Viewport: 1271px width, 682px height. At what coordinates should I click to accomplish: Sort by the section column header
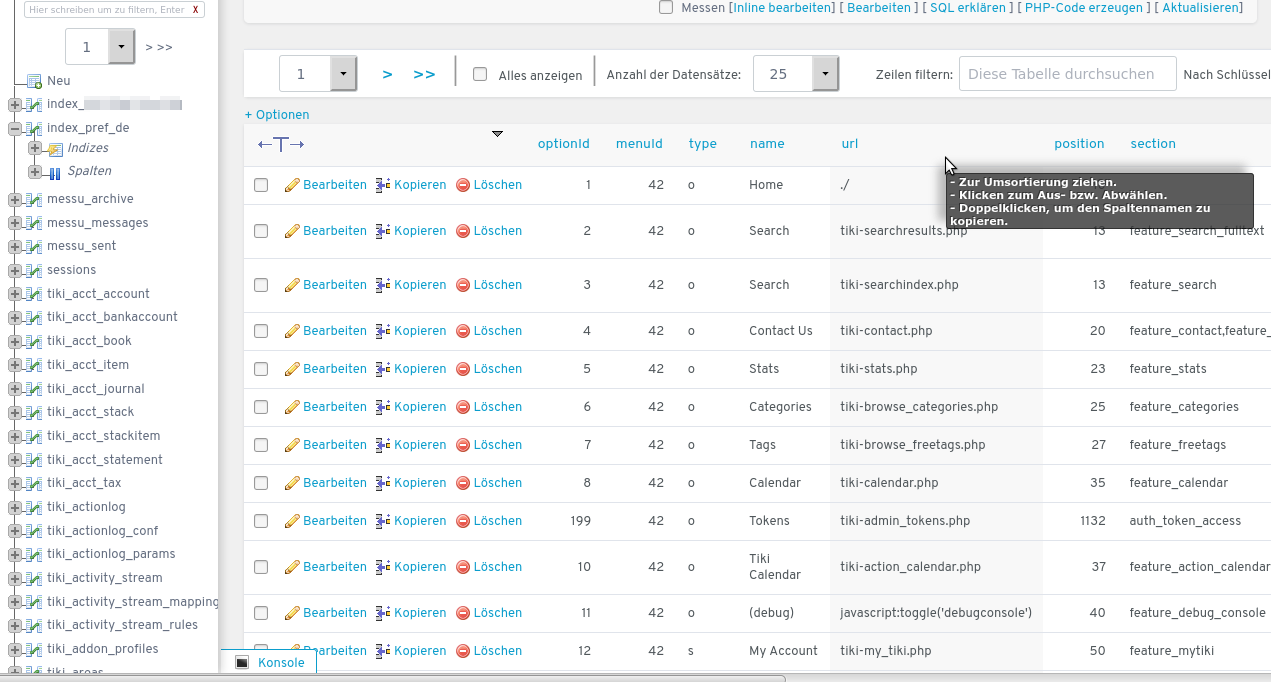[1153, 144]
